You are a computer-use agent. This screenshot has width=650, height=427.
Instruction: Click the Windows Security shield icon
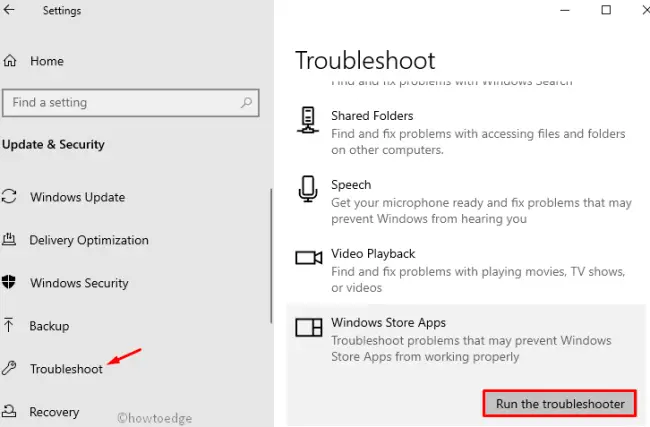click(x=10, y=283)
